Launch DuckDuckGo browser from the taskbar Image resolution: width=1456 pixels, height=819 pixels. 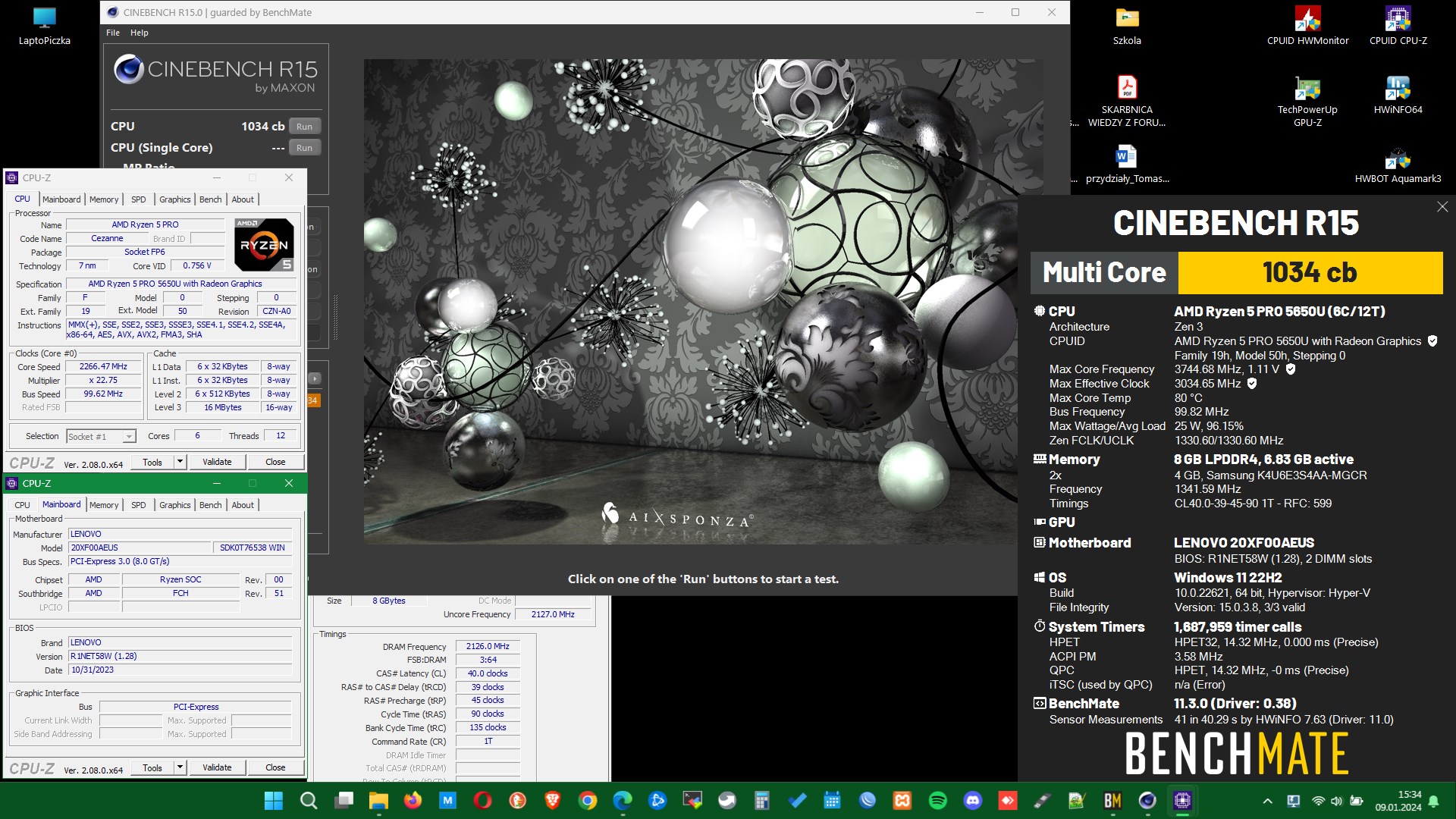(518, 801)
